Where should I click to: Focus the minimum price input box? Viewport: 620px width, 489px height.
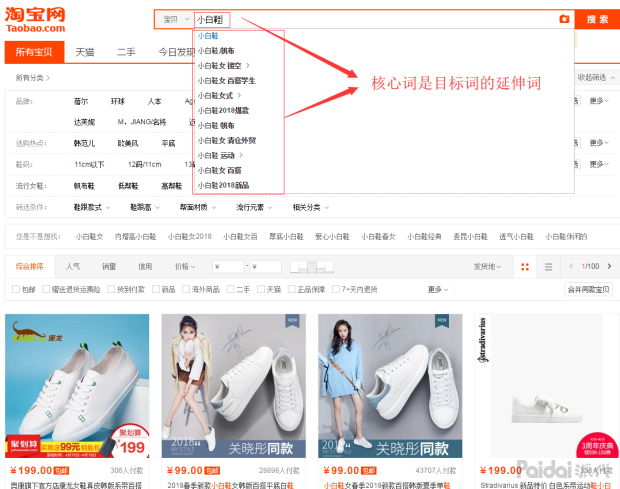pyautogui.click(x=228, y=266)
